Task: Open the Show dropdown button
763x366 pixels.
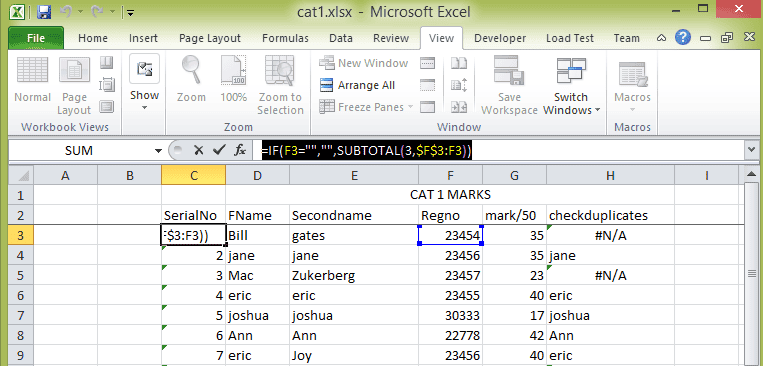Action: tap(145, 82)
